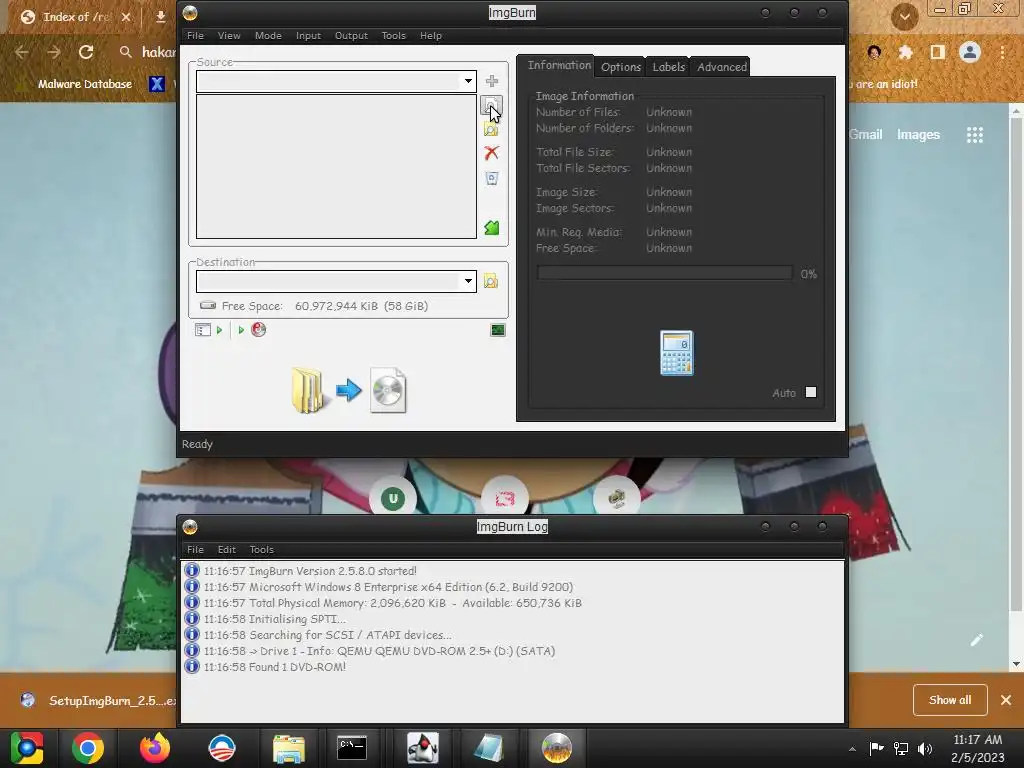
Task: Close the Chrome downloads bar
Action: pos(1006,700)
